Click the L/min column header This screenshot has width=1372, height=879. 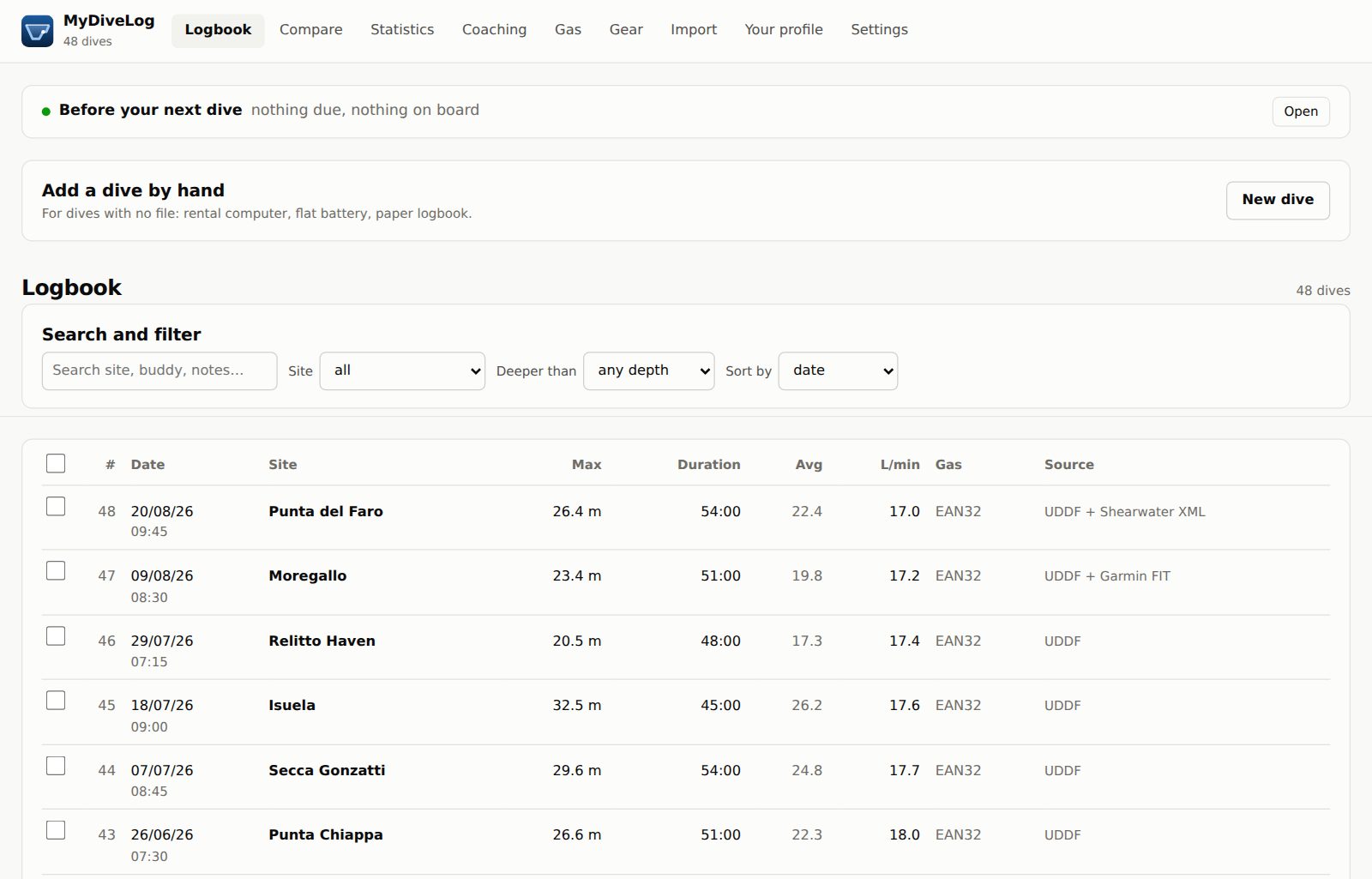point(900,464)
